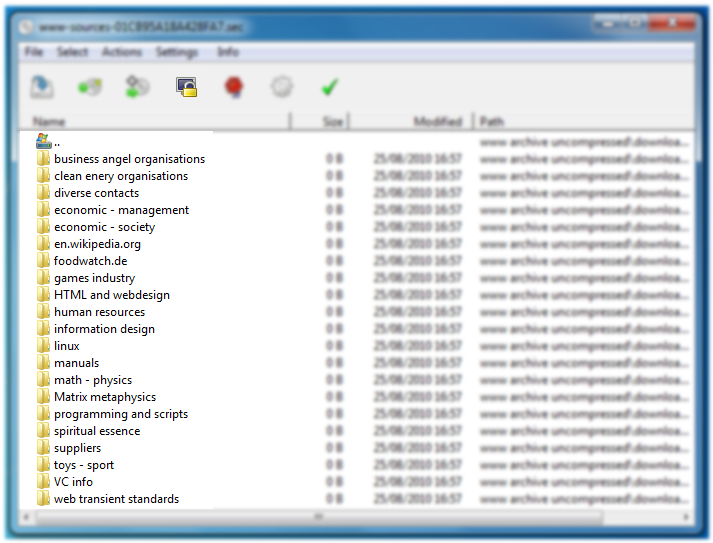Click folder icon next to foodwatch.de

click(43, 261)
